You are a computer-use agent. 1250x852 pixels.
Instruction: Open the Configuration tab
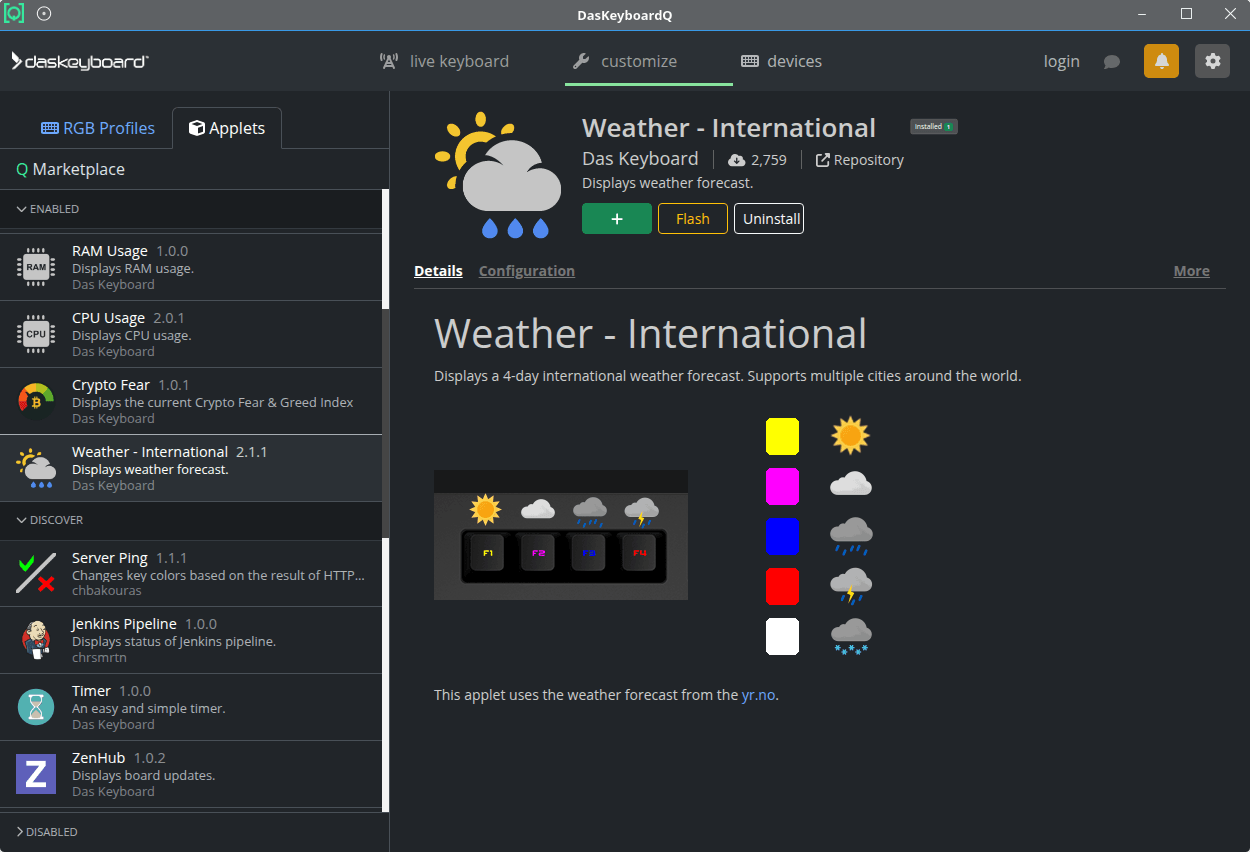pyautogui.click(x=527, y=271)
